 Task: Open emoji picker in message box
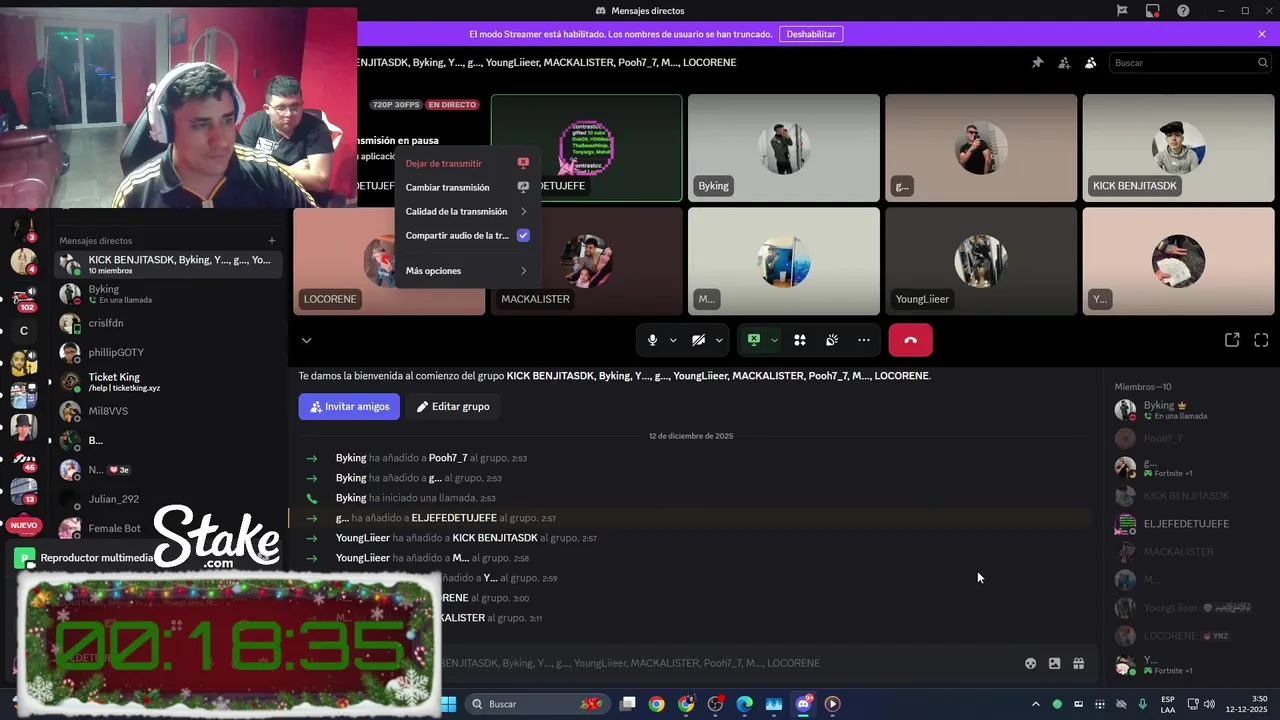(1030, 663)
